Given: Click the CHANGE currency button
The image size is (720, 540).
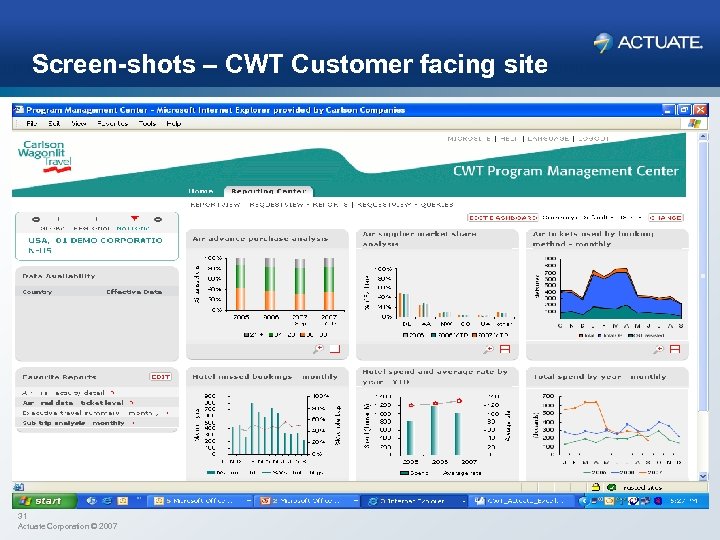Looking at the screenshot, I should pyautogui.click(x=665, y=218).
